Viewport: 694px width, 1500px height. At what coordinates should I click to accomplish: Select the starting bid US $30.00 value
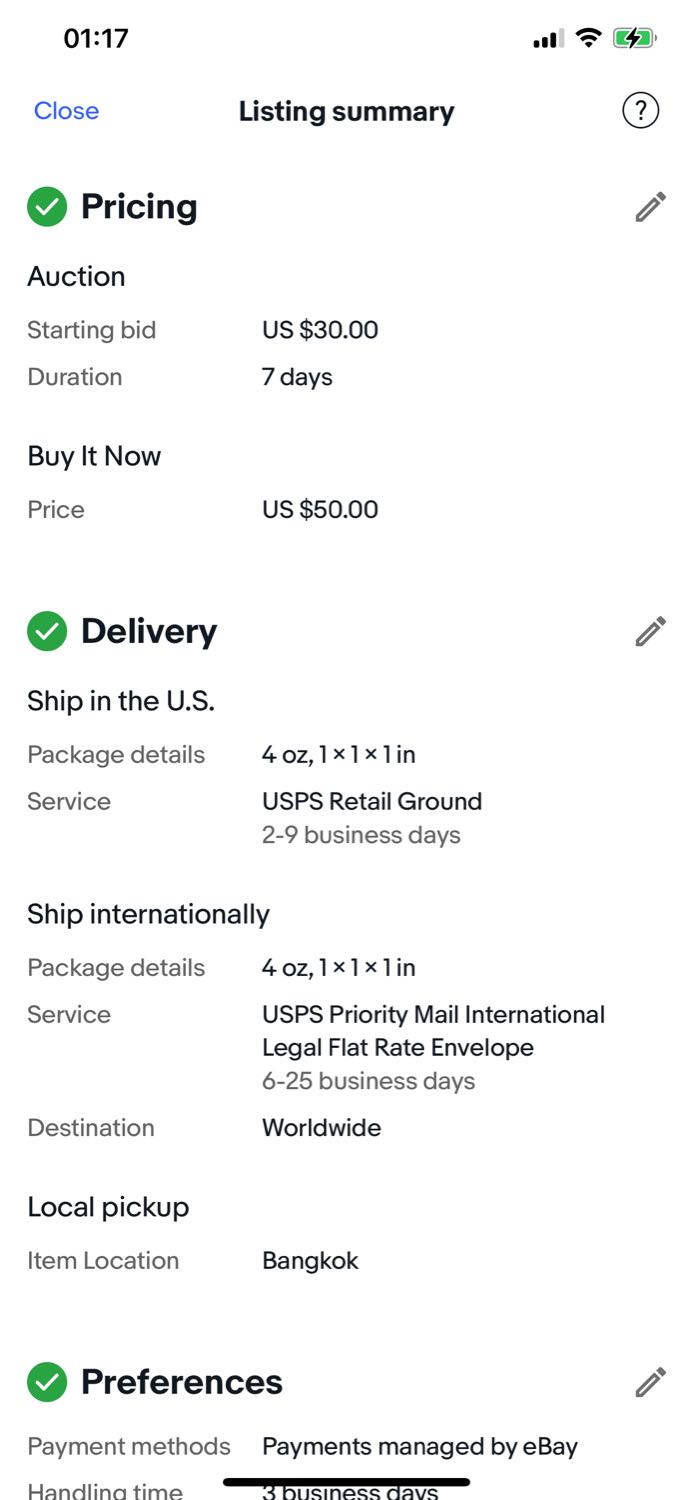[320, 330]
